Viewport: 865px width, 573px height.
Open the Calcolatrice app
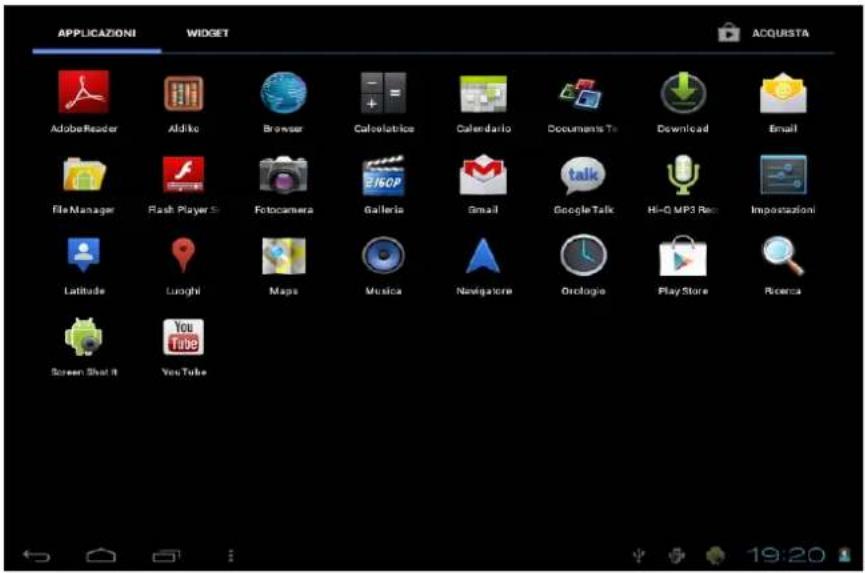[383, 93]
